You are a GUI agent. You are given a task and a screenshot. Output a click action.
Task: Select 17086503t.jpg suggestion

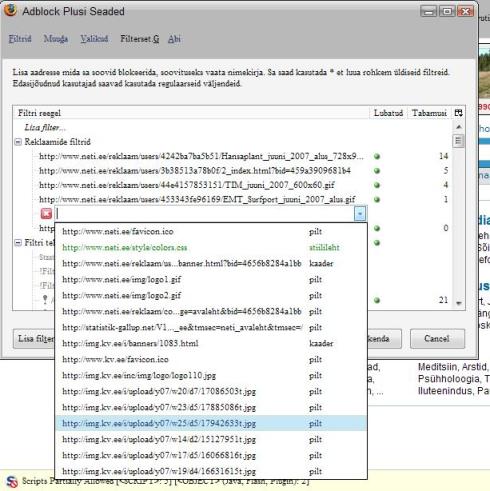tap(211, 392)
